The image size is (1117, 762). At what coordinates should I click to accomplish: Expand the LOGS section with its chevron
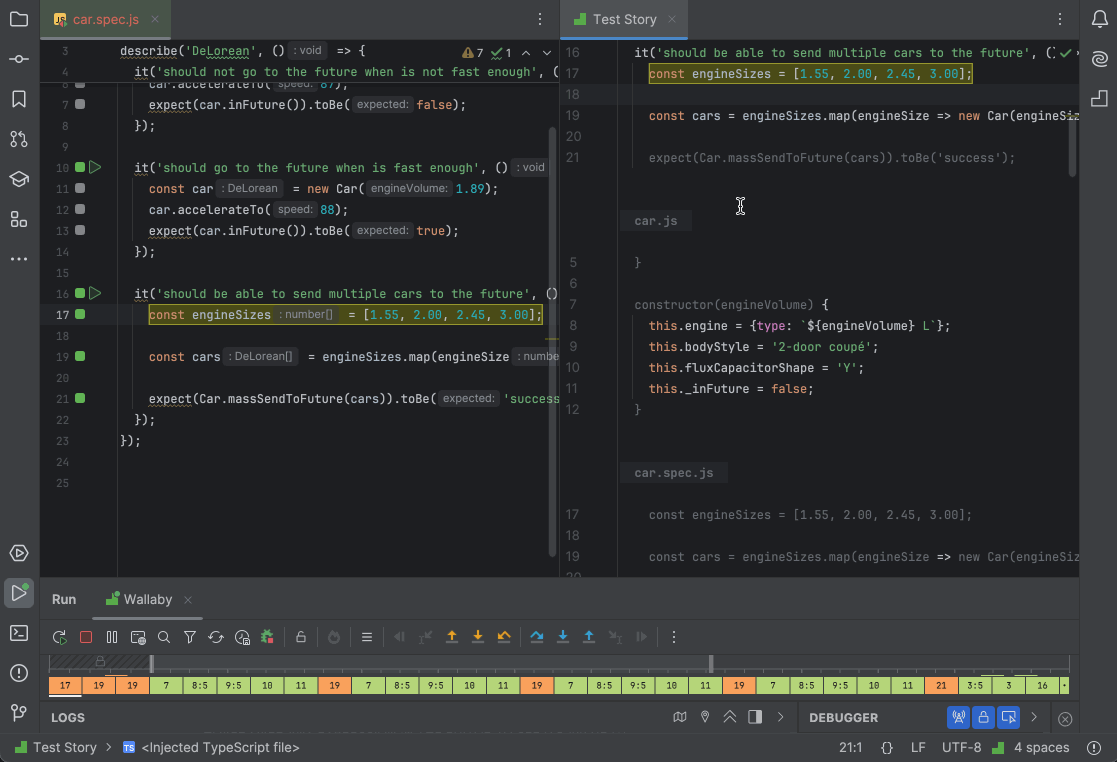click(x=729, y=717)
